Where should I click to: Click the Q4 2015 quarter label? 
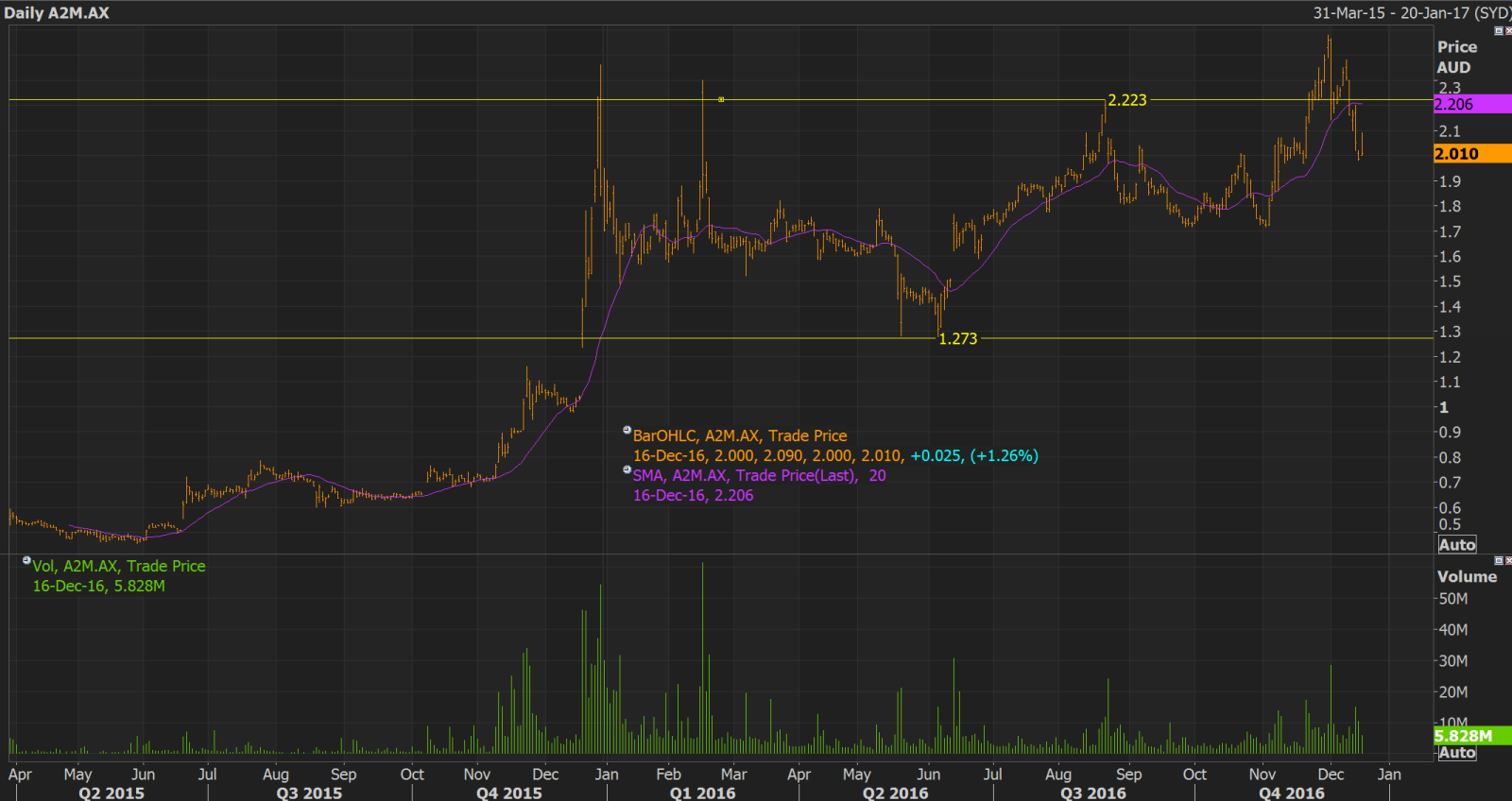509,792
